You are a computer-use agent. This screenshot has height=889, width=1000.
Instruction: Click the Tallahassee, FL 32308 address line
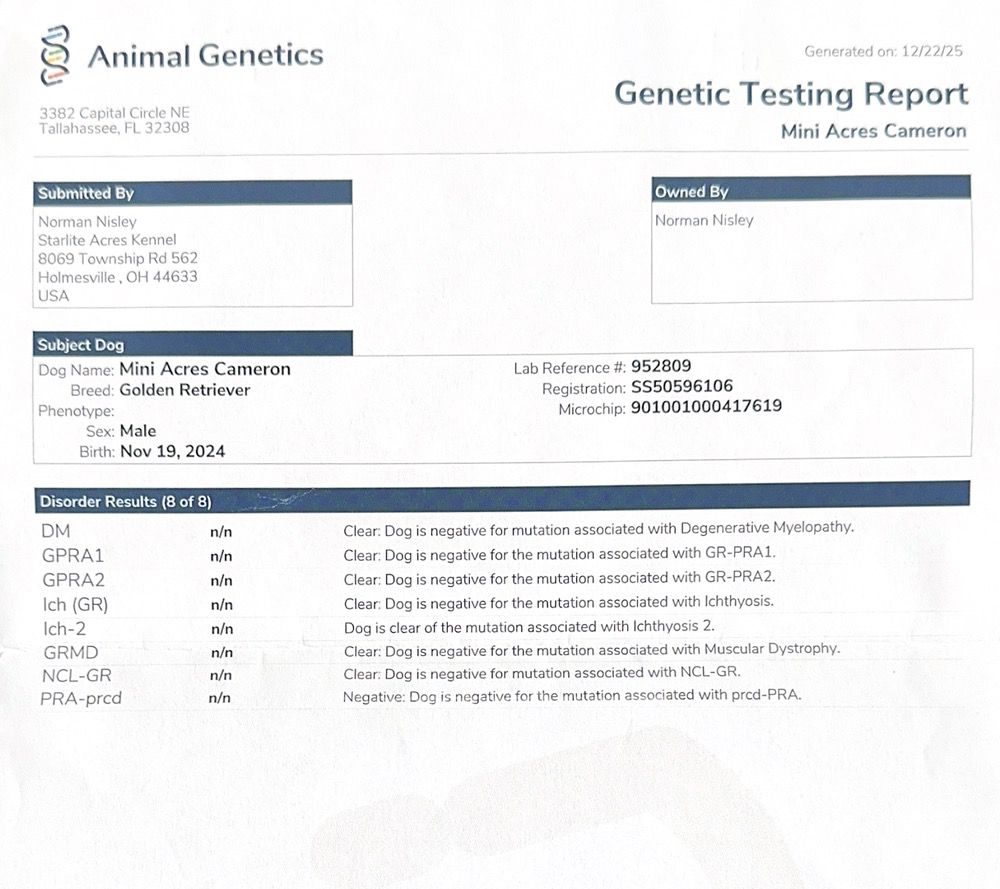pyautogui.click(x=114, y=128)
